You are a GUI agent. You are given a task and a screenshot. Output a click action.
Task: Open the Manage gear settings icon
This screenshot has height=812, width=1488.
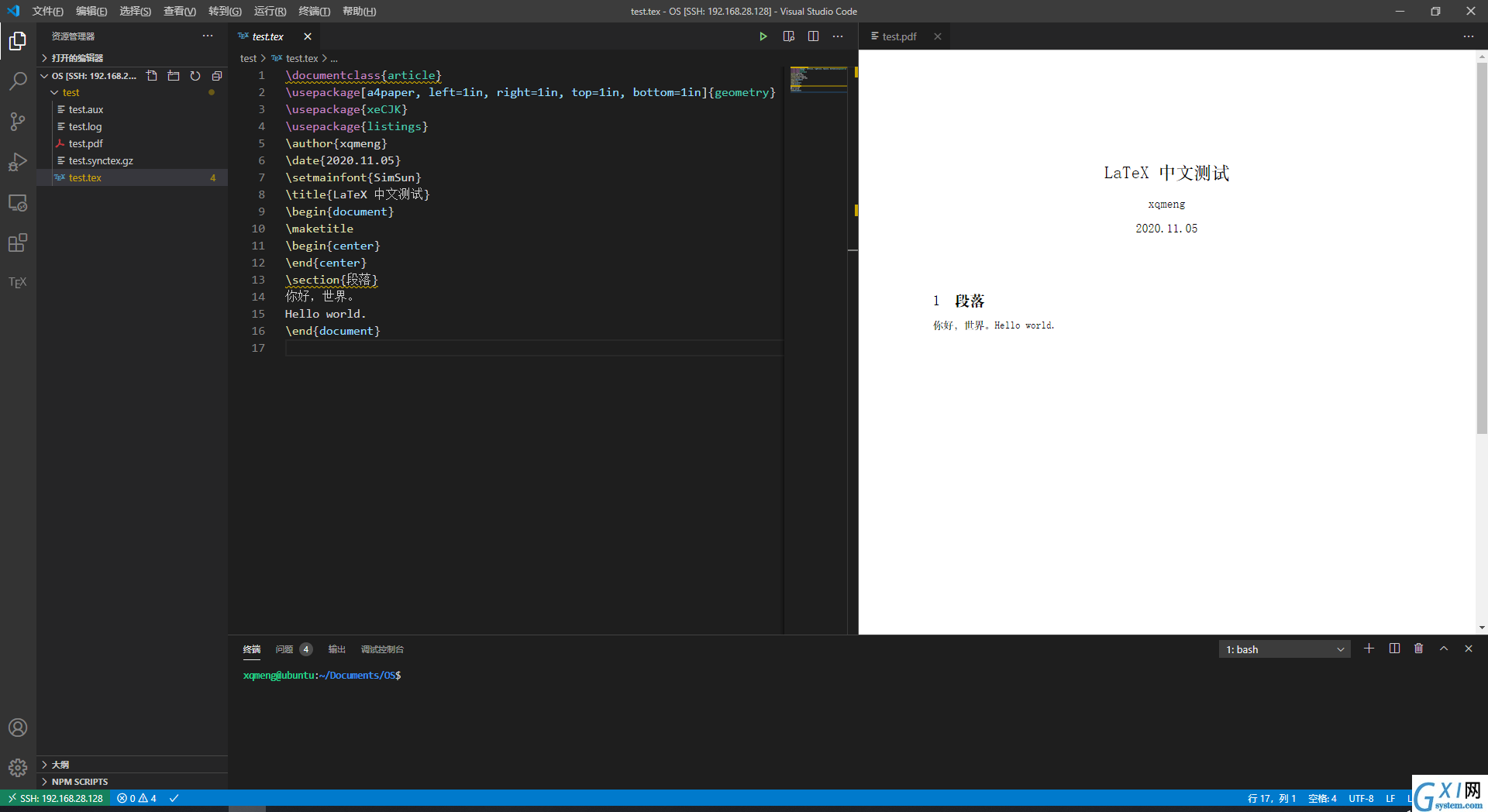(x=18, y=768)
